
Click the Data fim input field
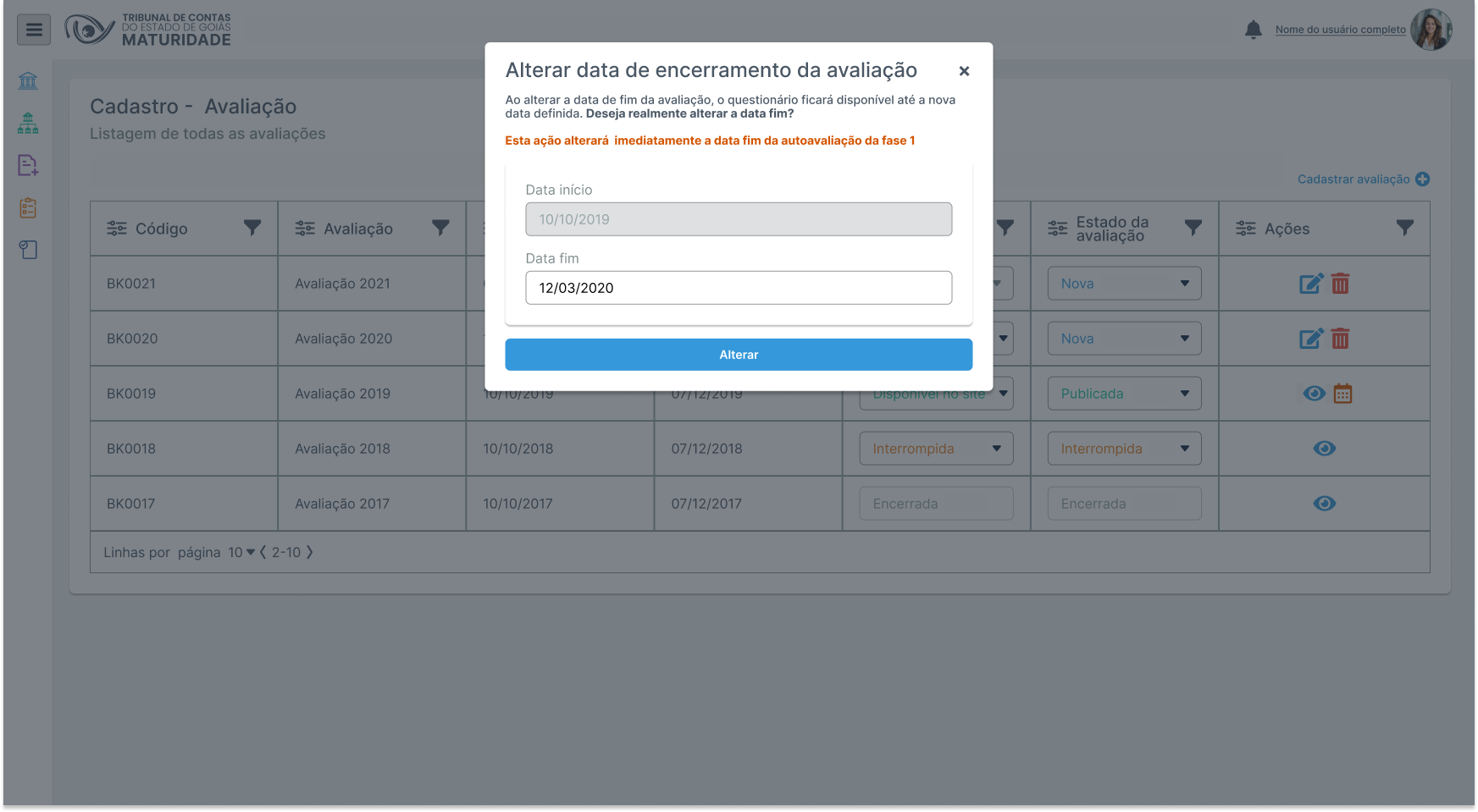click(x=738, y=288)
